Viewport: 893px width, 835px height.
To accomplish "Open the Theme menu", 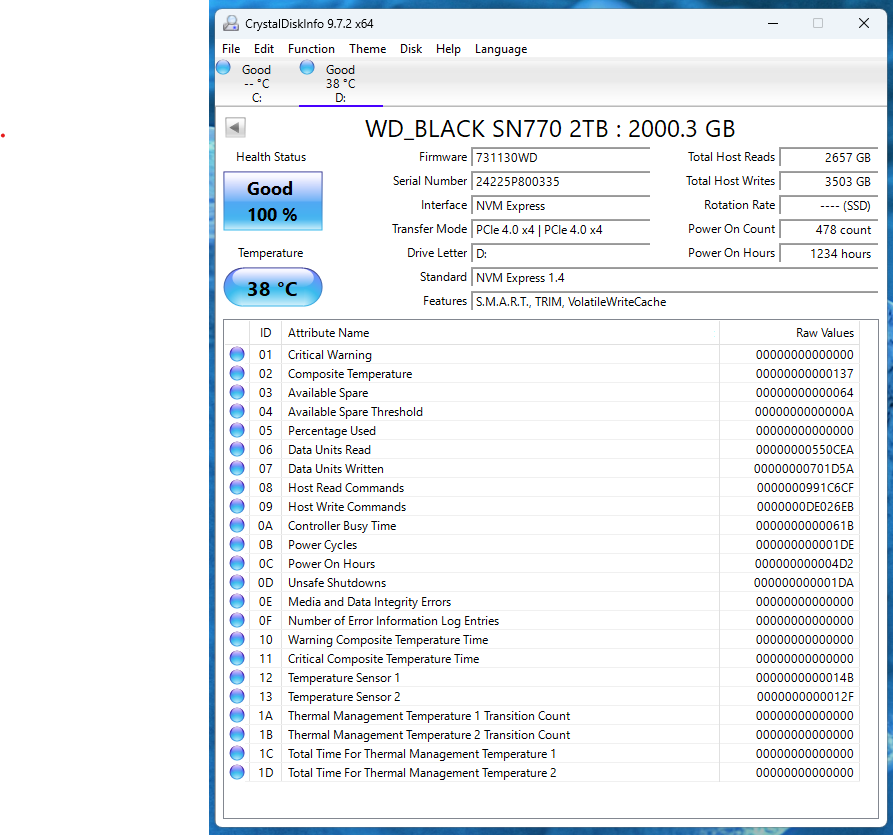I will pos(367,49).
